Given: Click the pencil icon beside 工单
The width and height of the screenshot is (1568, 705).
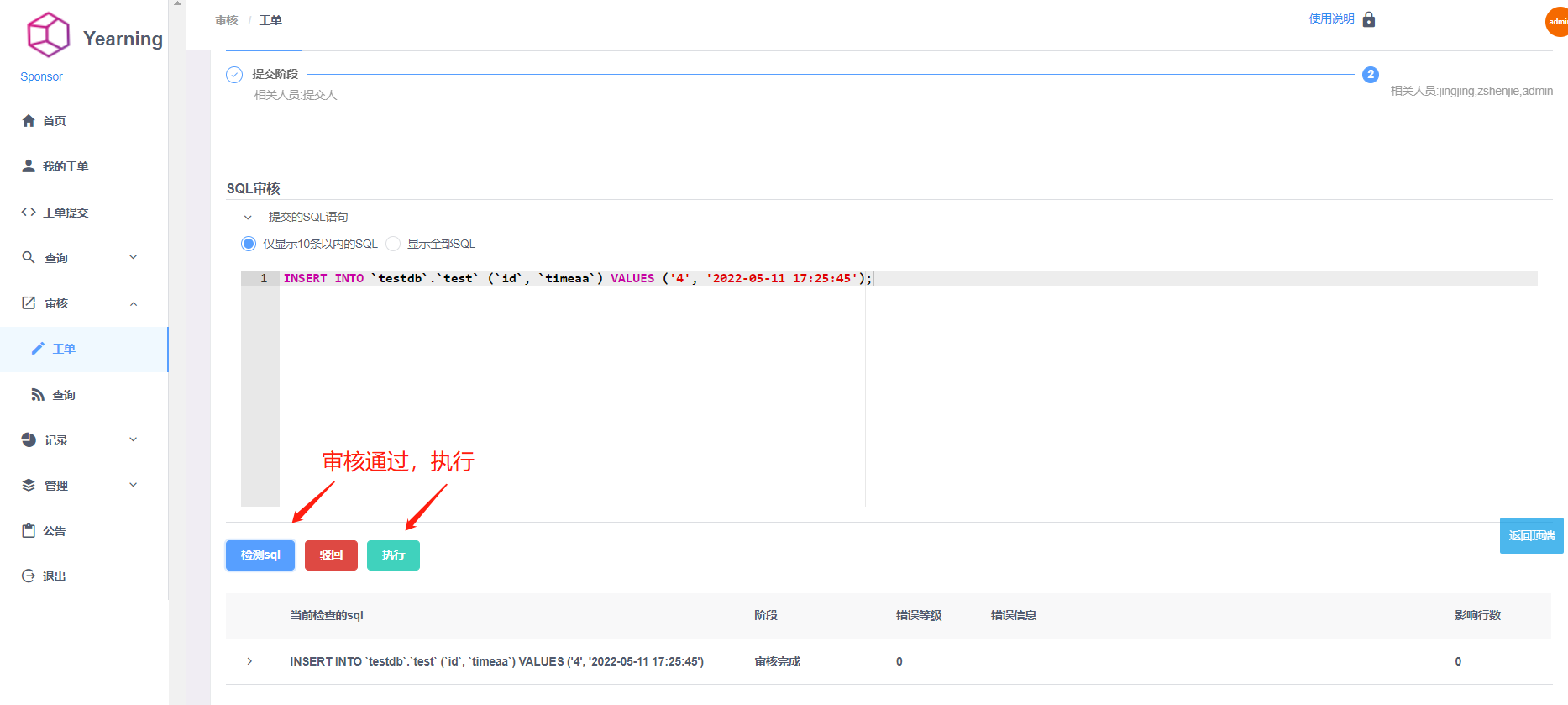Looking at the screenshot, I should pyautogui.click(x=38, y=349).
